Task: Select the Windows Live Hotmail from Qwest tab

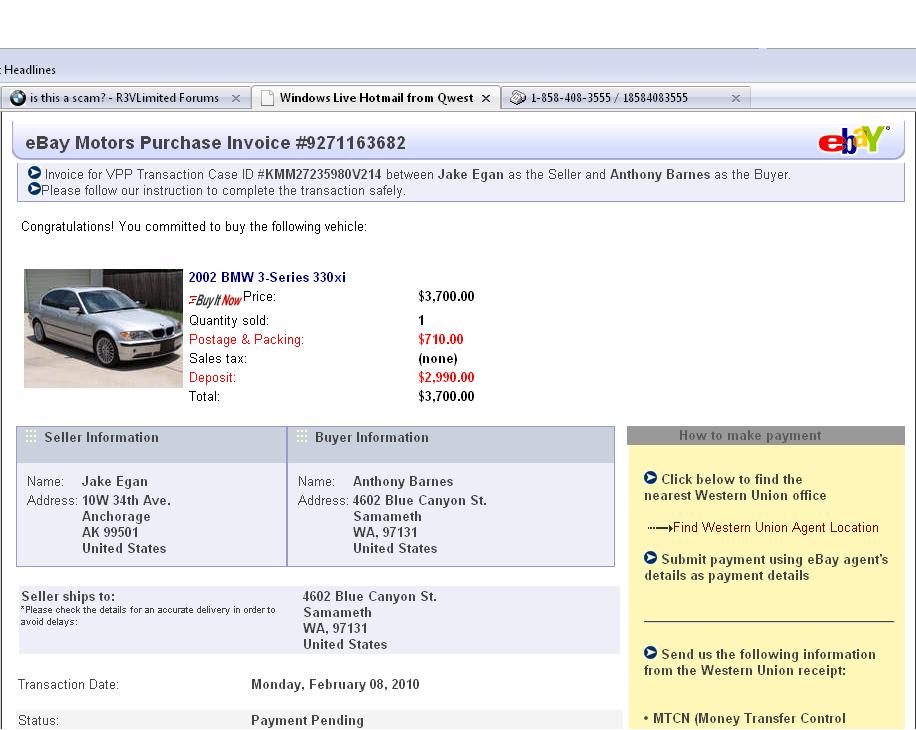Action: point(376,98)
